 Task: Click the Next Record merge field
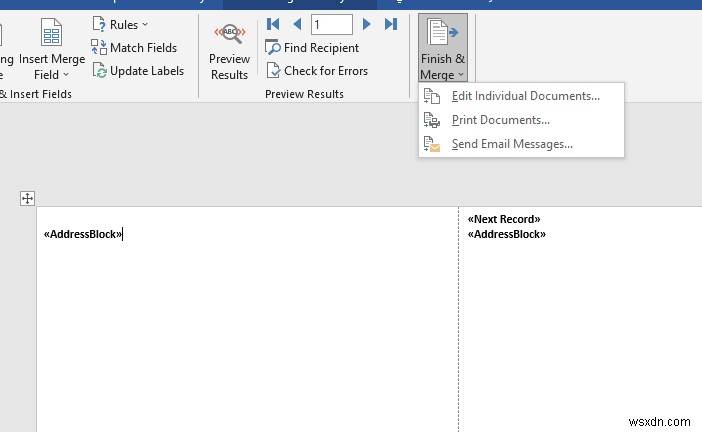click(504, 219)
